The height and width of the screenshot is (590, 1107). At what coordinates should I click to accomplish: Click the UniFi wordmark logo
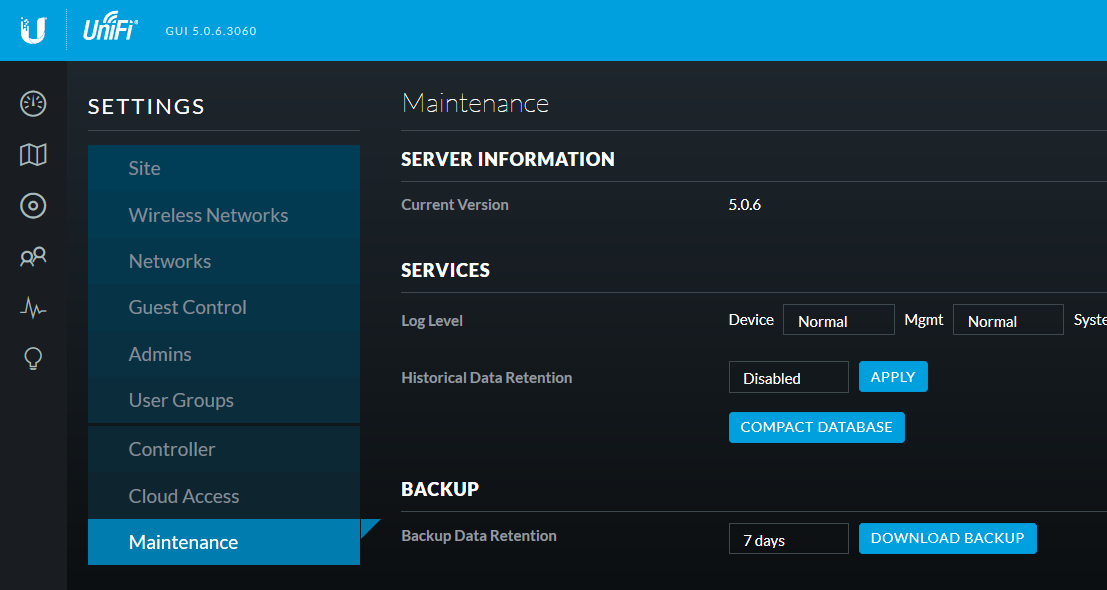click(110, 31)
